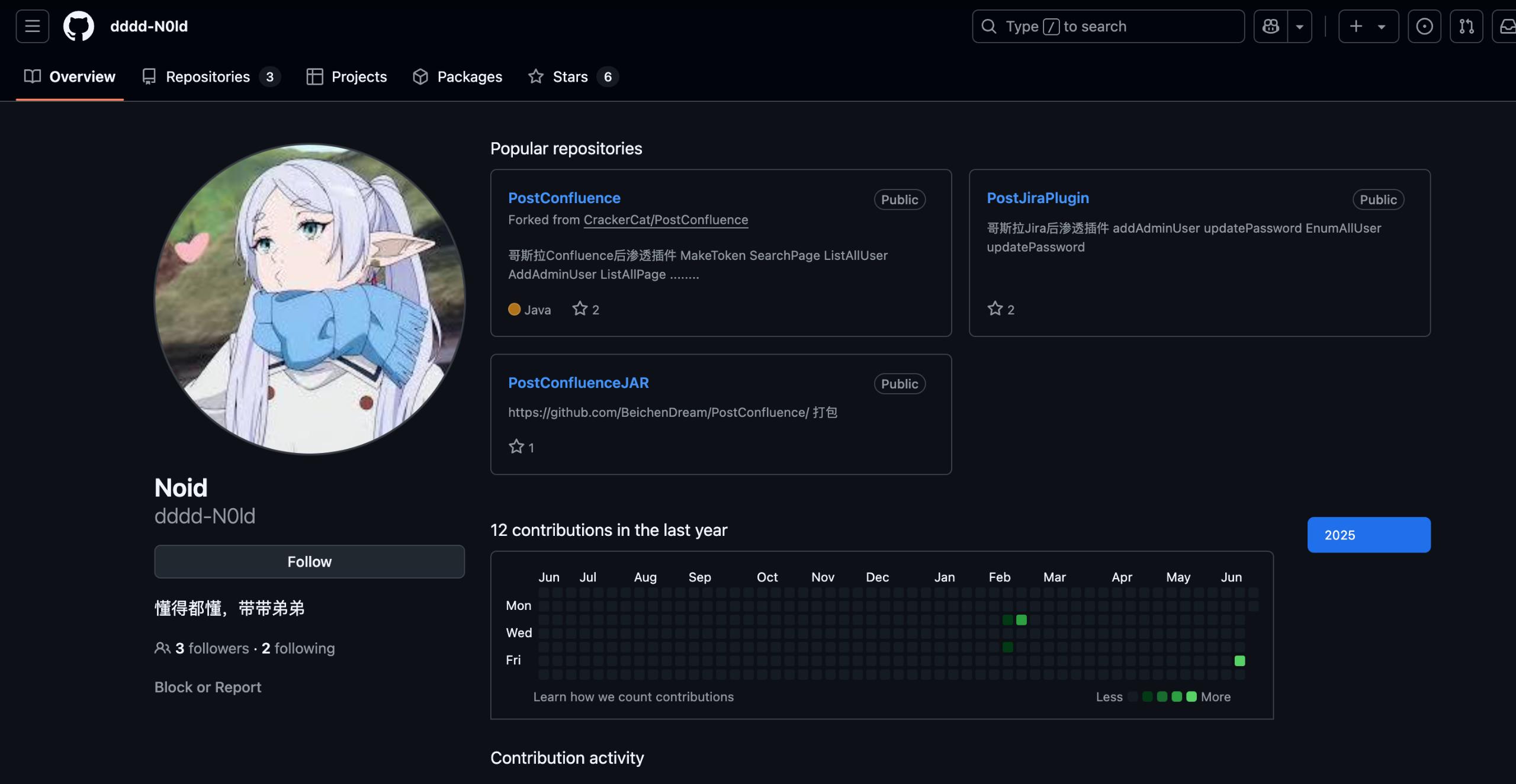Click the Public badge on PostJiraPlugin

click(1378, 200)
